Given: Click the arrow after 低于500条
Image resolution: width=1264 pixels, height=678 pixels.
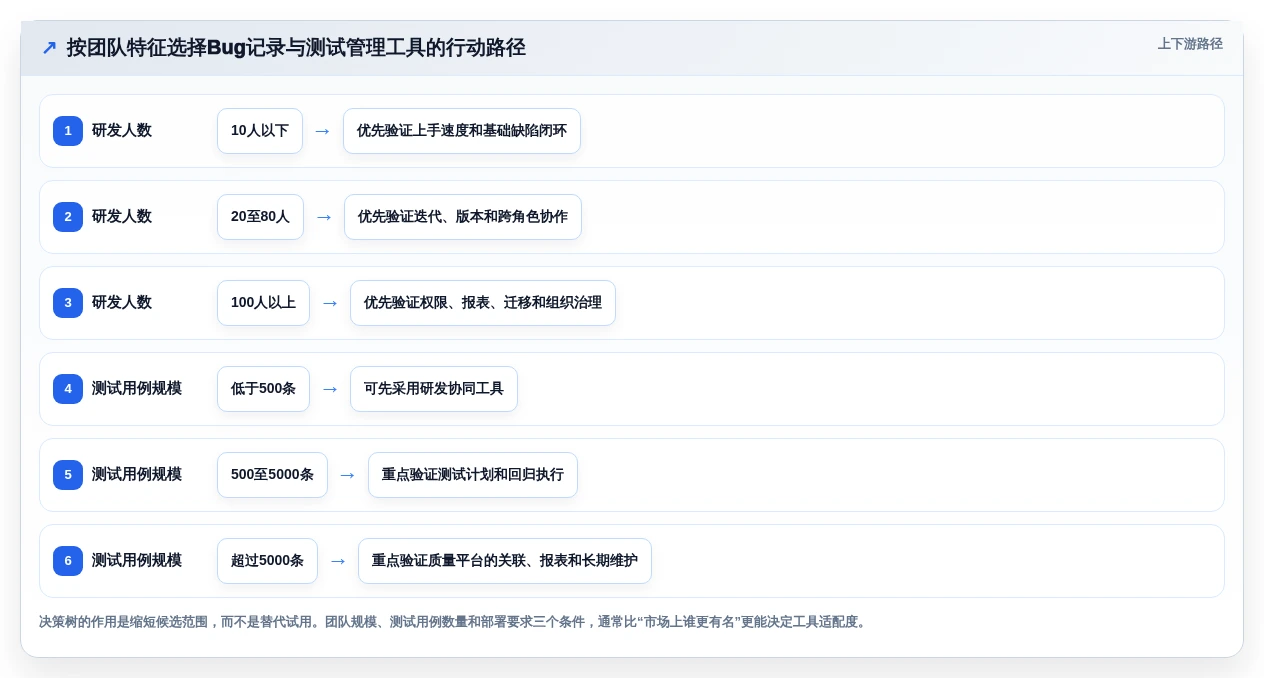Looking at the screenshot, I should (x=330, y=389).
